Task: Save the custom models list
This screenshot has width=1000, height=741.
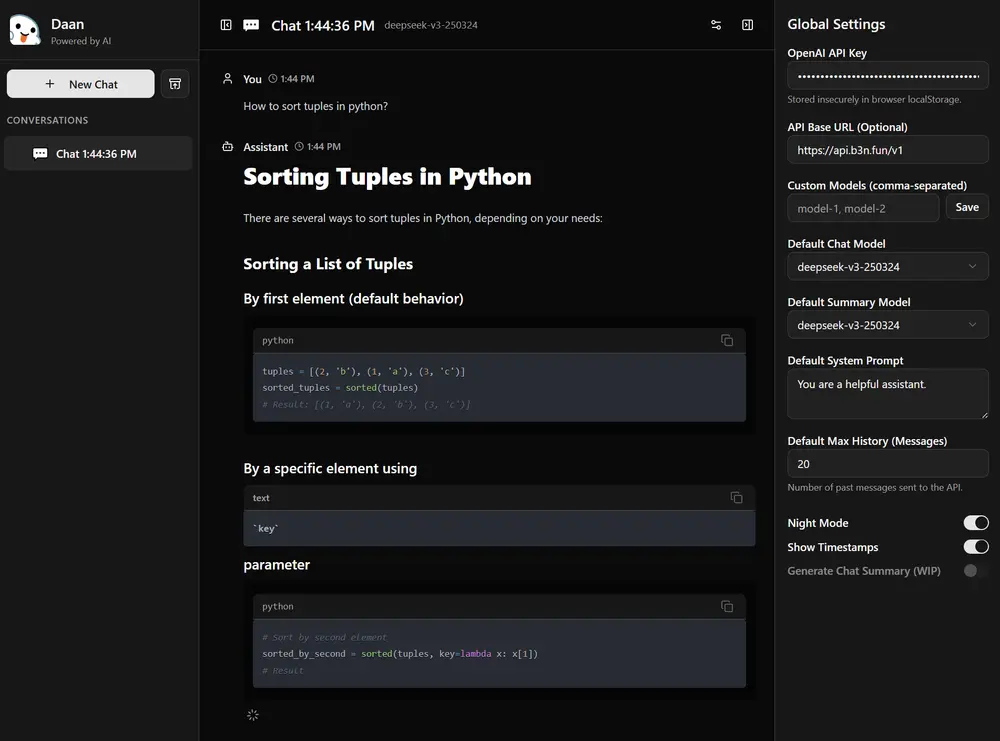Action: coord(967,207)
